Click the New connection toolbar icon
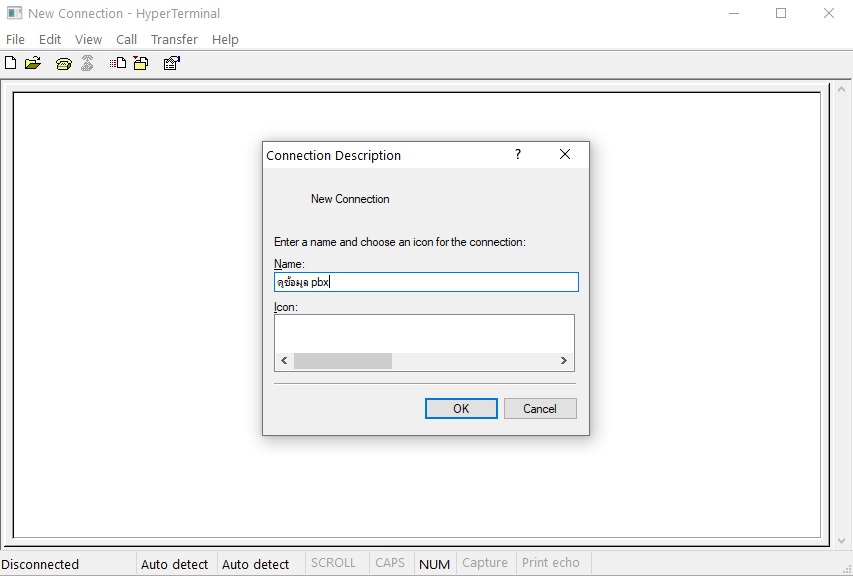Screen dimensions: 853x576 coord(9,62)
